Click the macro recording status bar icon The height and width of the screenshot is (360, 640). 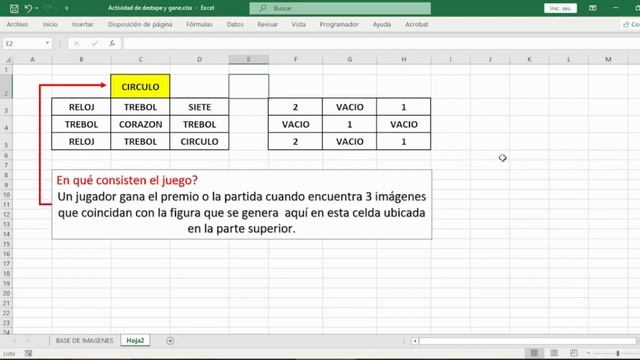28,353
